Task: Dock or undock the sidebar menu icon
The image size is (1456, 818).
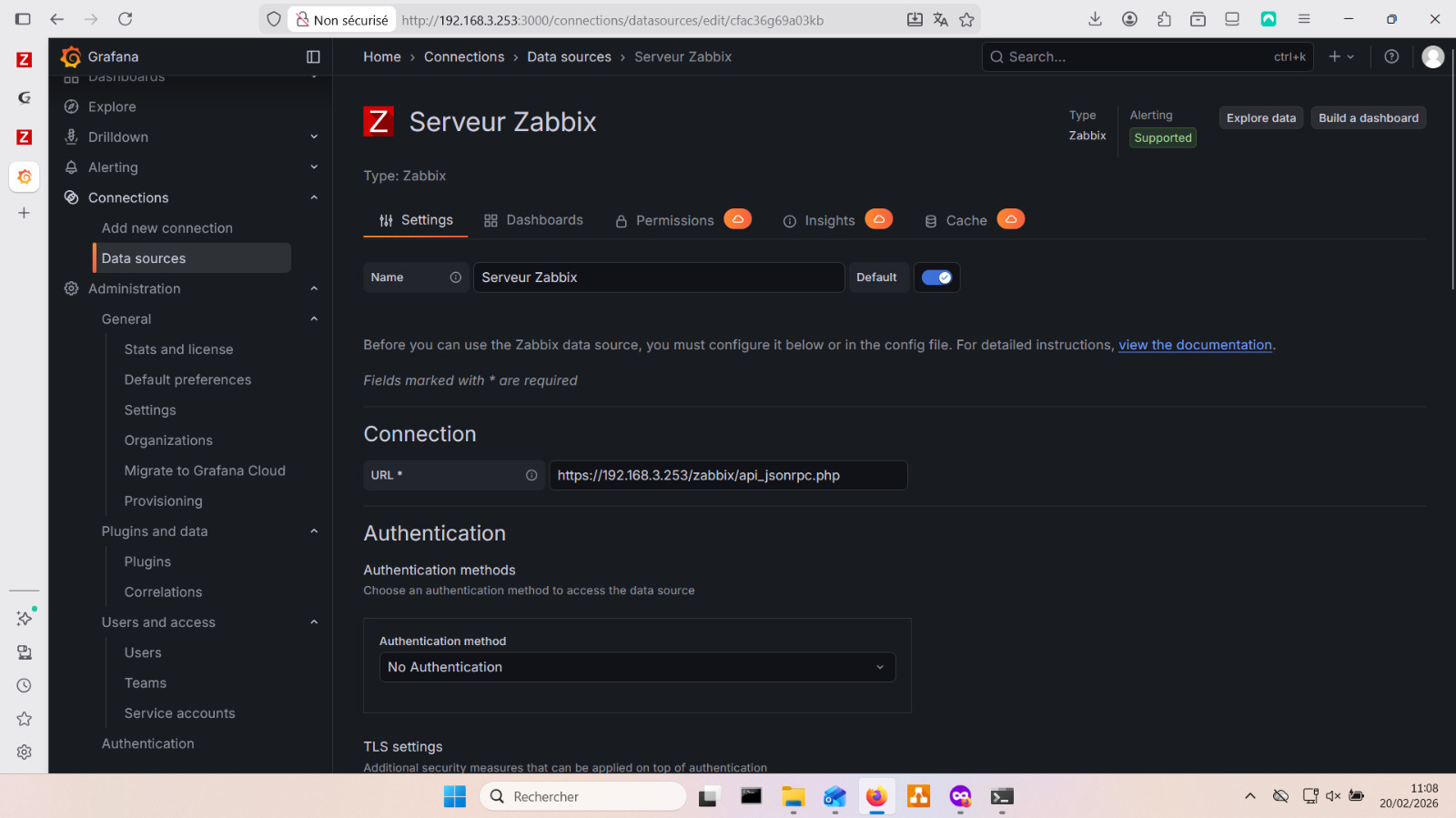Action: [313, 56]
